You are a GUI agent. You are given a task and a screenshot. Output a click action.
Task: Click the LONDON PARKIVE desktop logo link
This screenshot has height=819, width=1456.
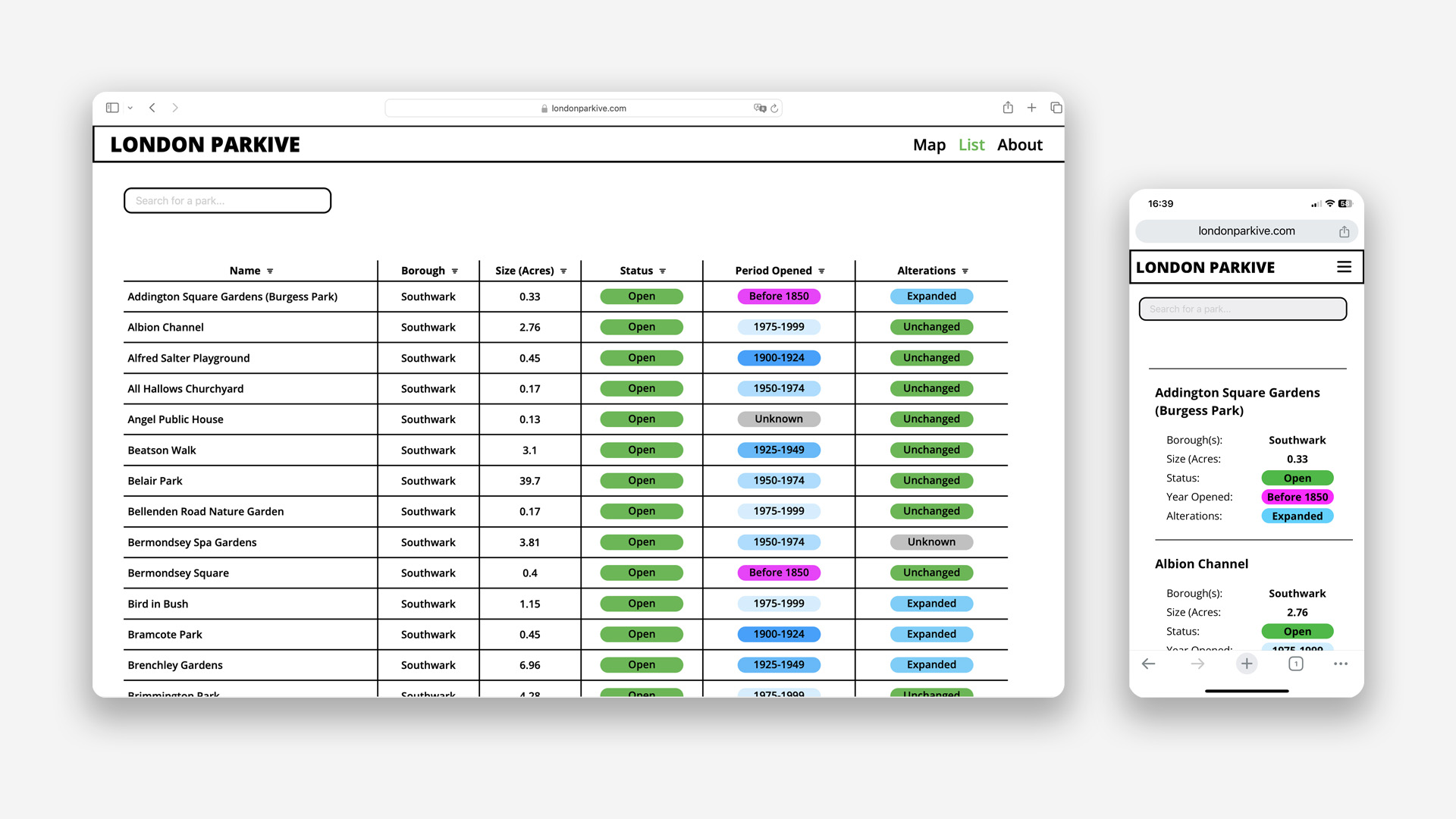tap(205, 145)
